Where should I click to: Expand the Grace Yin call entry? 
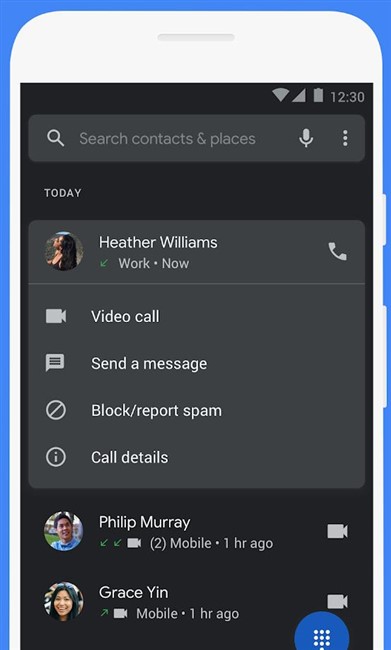(x=197, y=602)
